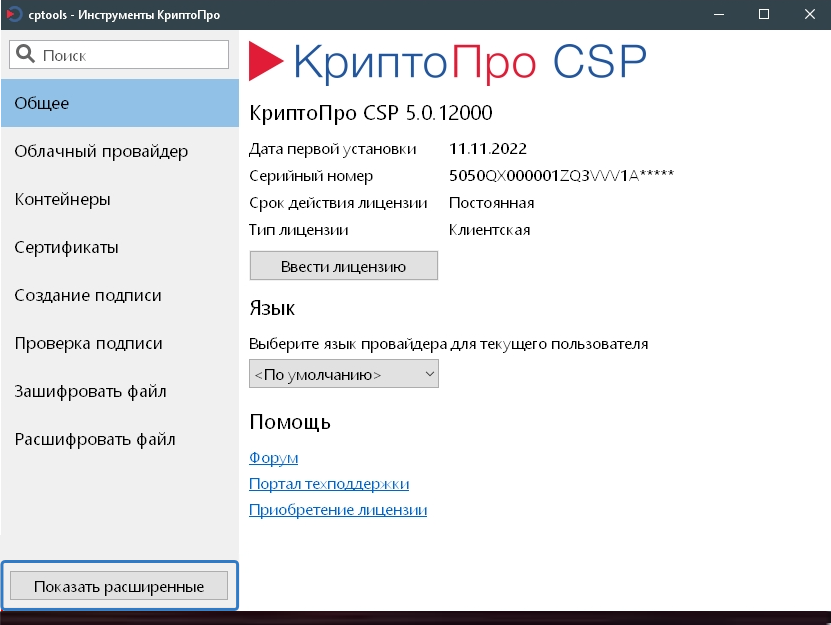Open Проверка подписи section

(120, 344)
